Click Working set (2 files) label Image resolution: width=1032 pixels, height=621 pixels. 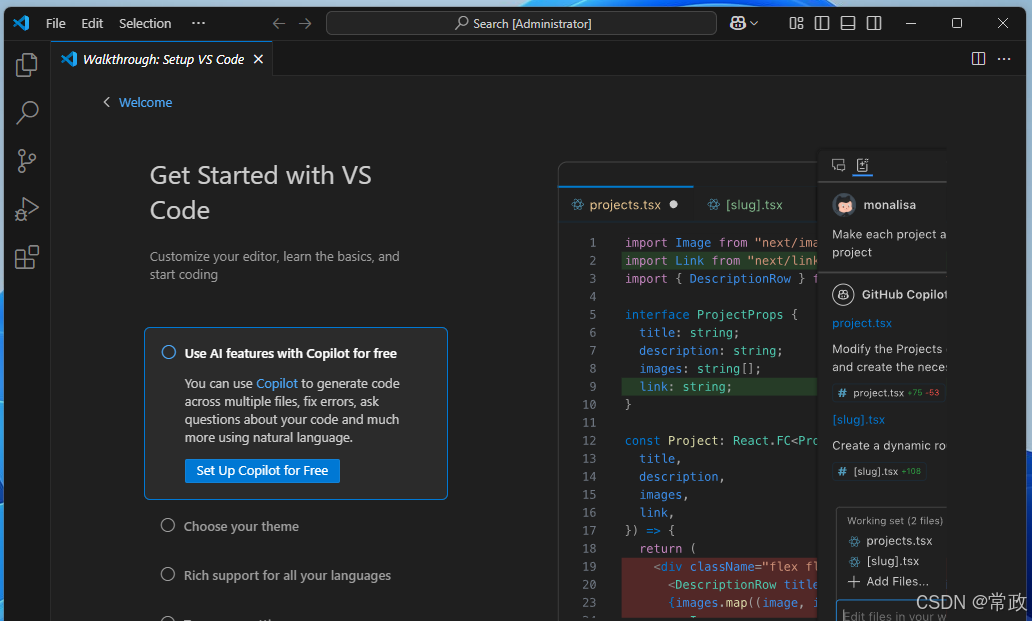894,520
